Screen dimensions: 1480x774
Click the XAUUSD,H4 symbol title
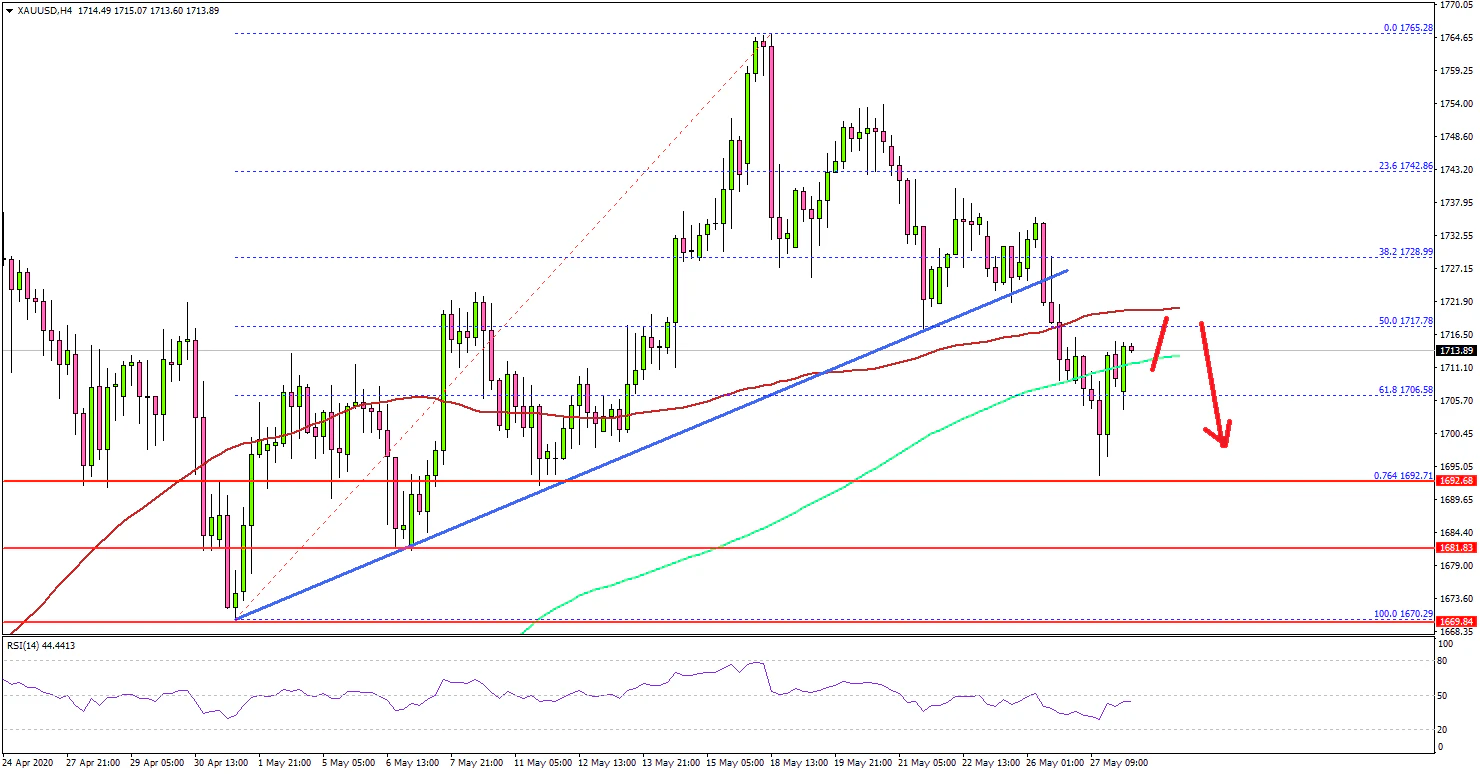tap(40, 10)
